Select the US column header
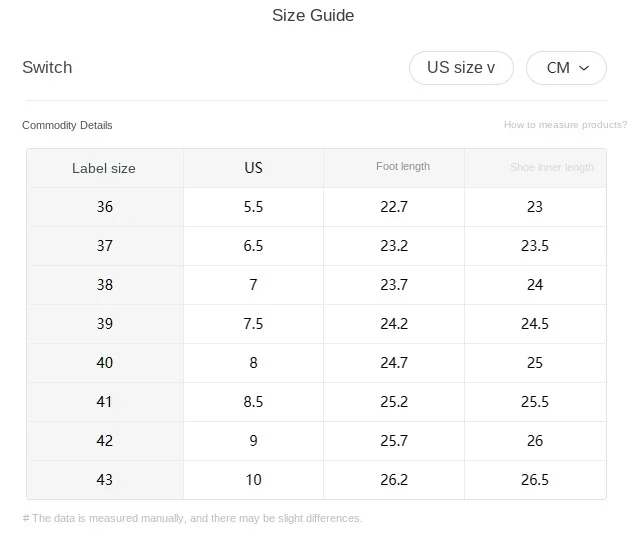 tap(253, 168)
